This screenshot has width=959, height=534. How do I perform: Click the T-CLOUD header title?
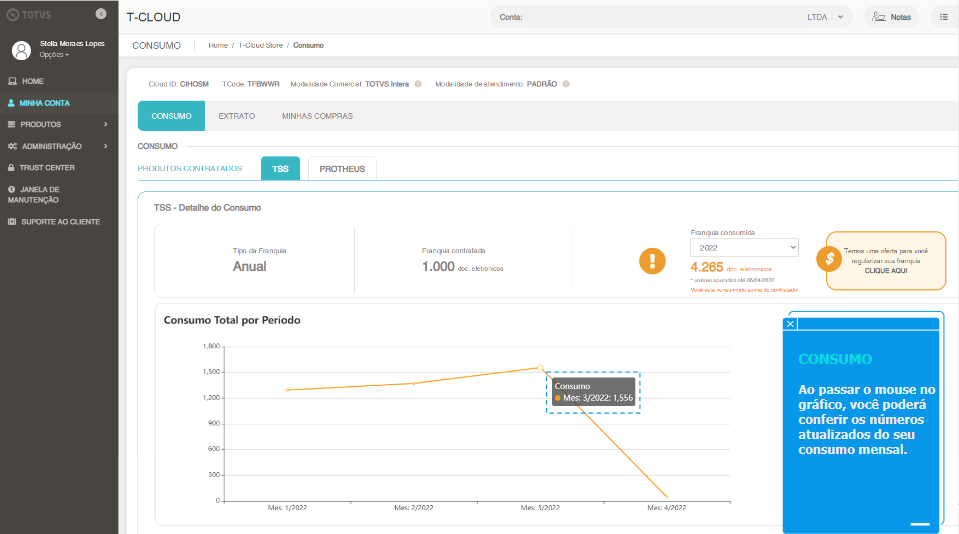click(154, 17)
